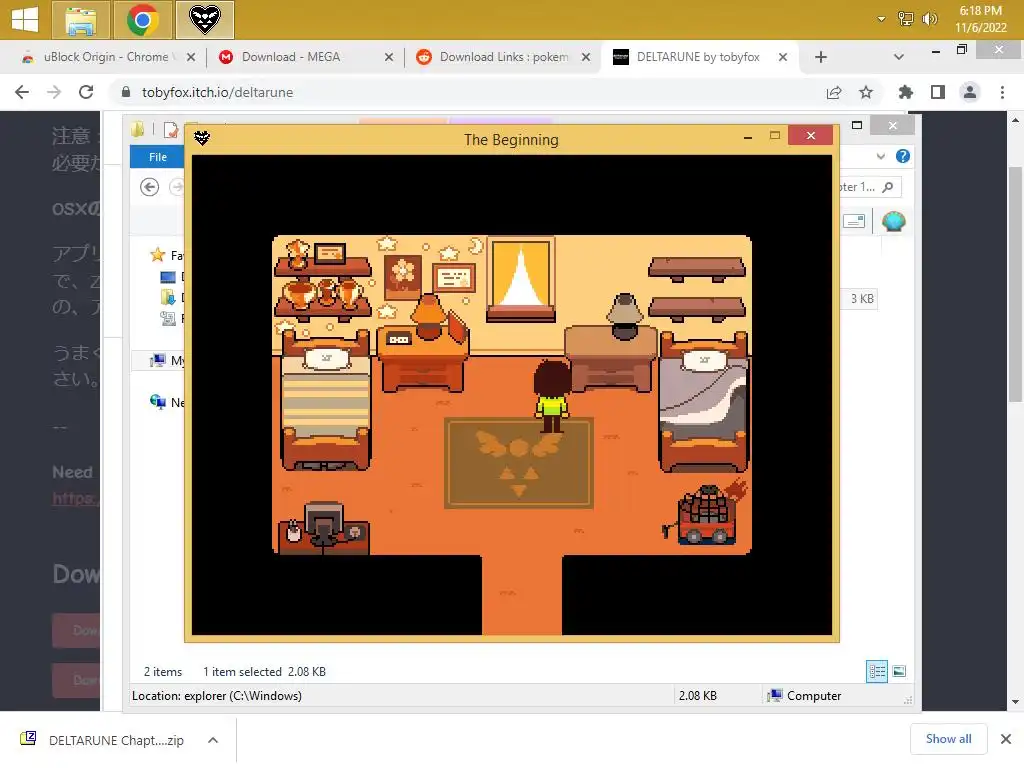Viewport: 1024px width, 768px height.
Task: Reload the itch.io page
Action: (86, 92)
